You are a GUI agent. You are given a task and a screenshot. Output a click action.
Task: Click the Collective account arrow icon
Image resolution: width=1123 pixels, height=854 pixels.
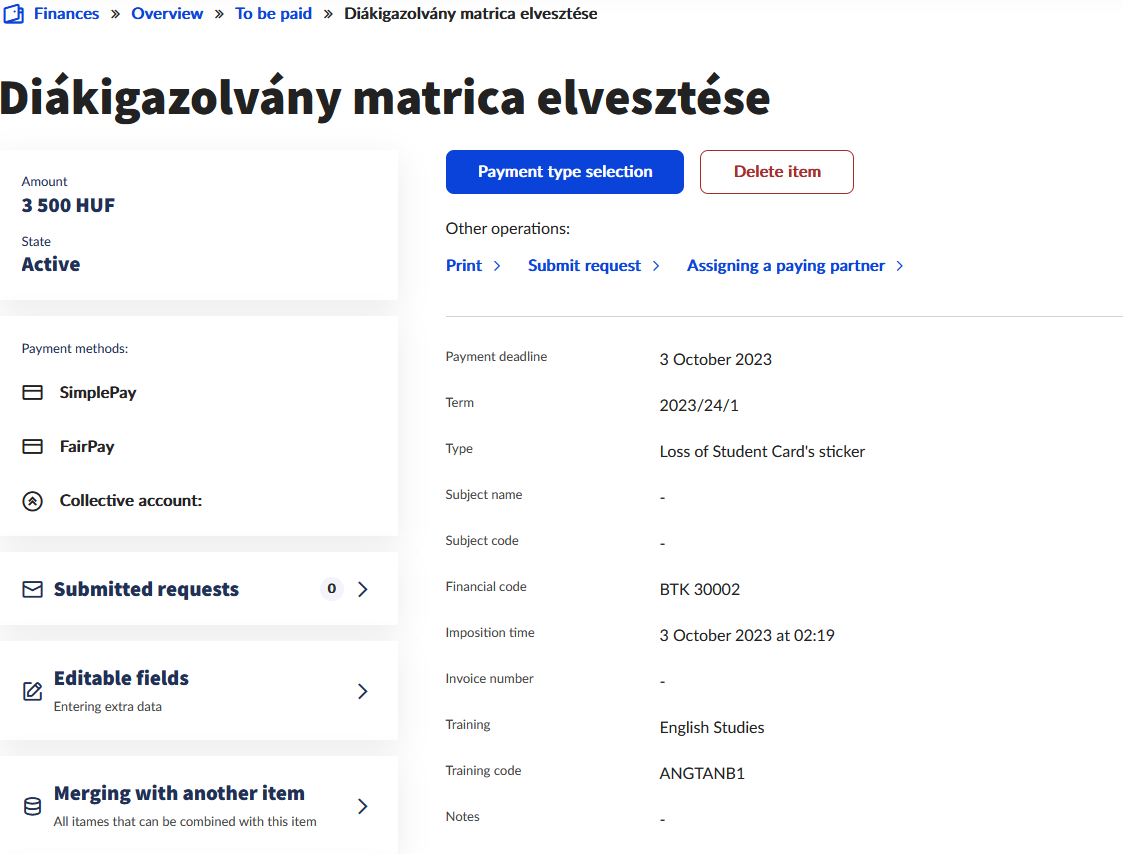pyautogui.click(x=33, y=501)
